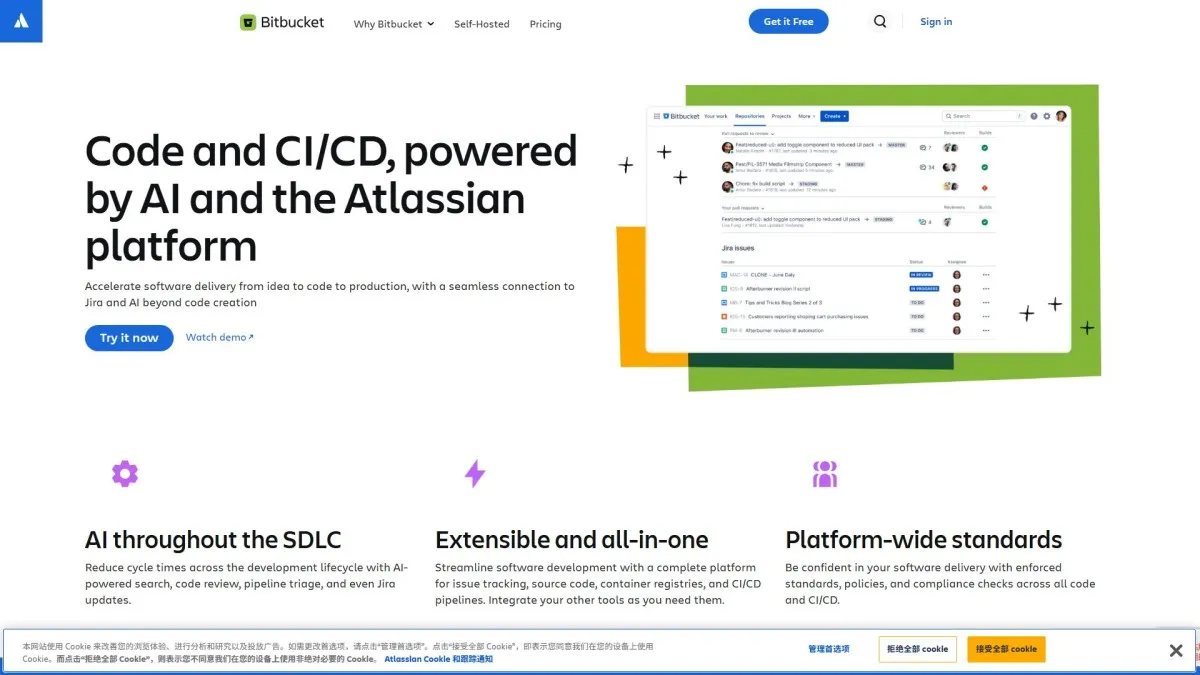The width and height of the screenshot is (1200, 675).
Task: Click the Atlassian logo in top corner
Action: [21, 21]
